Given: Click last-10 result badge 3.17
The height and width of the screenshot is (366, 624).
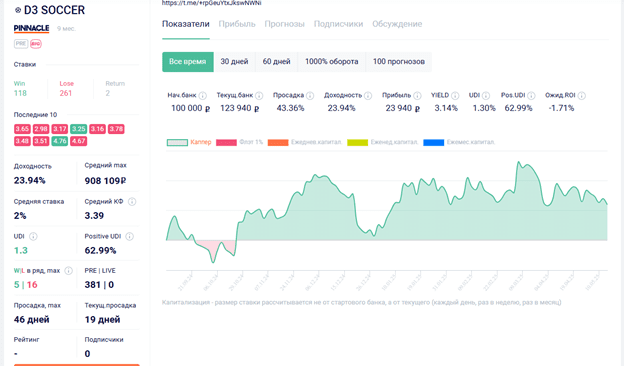Looking at the screenshot, I should click(x=60, y=129).
